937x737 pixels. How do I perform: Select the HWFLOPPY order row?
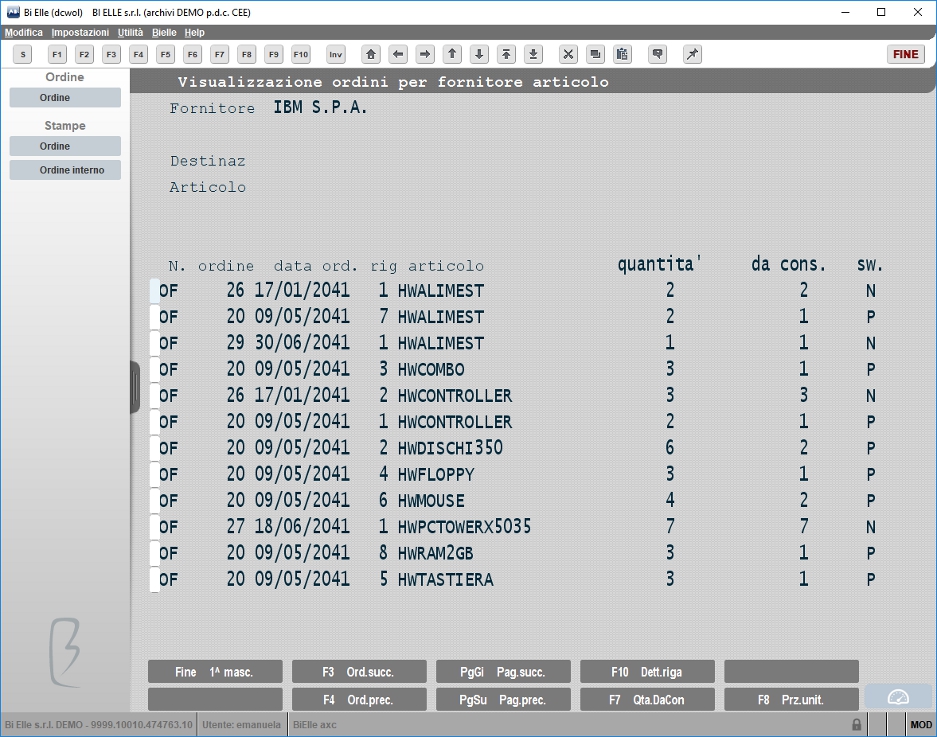518,474
